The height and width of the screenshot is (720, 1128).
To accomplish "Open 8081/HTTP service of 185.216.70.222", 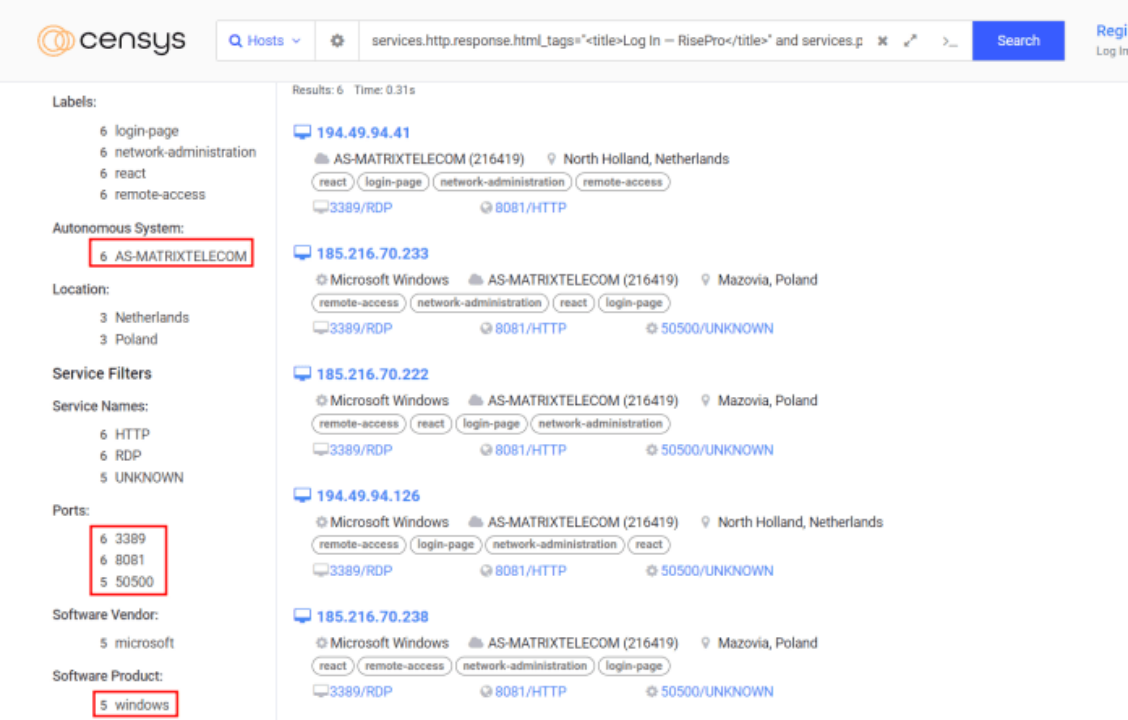I will pos(530,450).
